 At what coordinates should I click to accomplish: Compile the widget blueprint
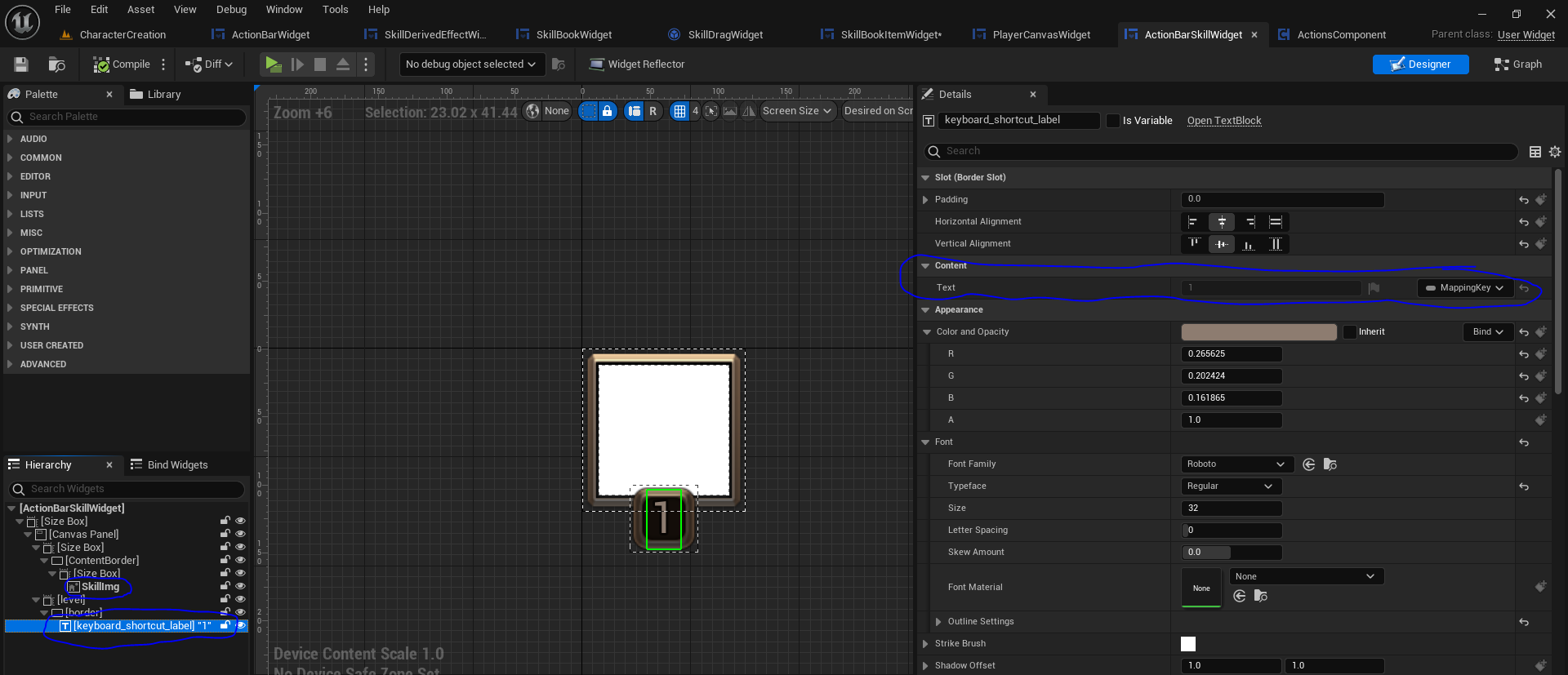pyautogui.click(x=121, y=64)
